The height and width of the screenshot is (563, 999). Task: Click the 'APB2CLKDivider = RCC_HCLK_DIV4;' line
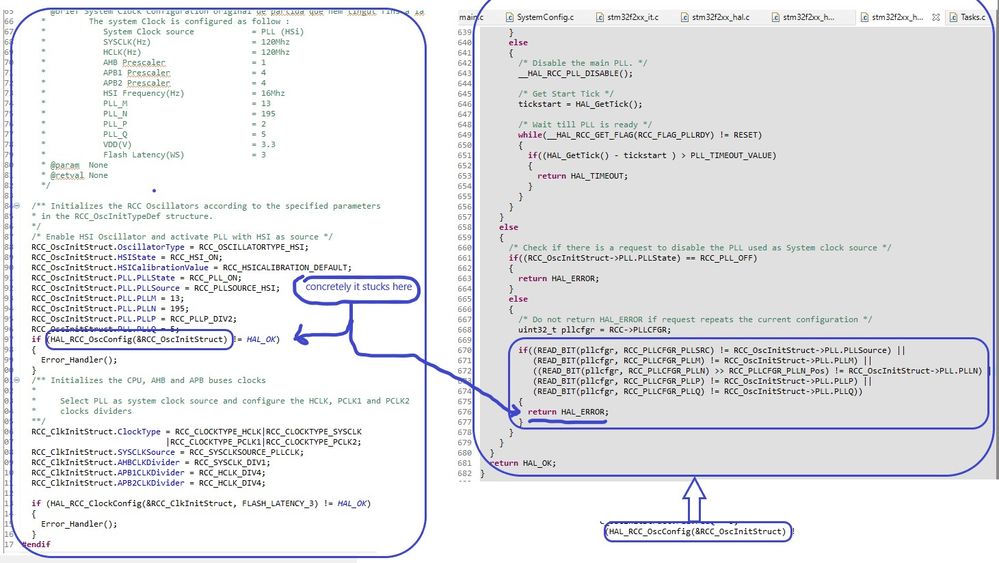[148, 483]
